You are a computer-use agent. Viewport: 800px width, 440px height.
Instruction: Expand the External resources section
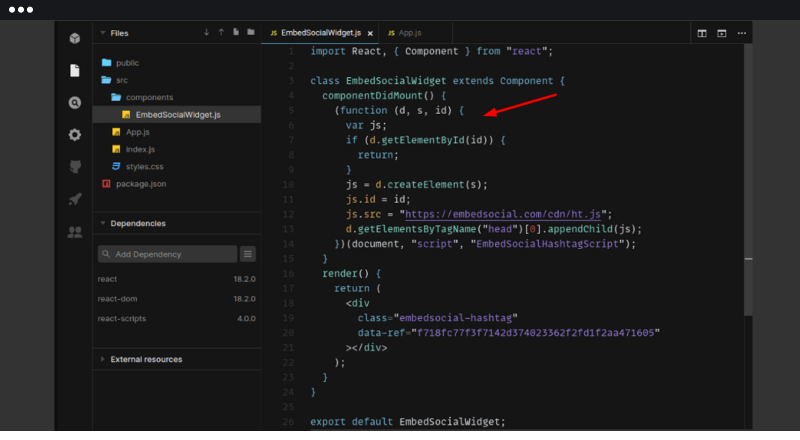pos(103,359)
